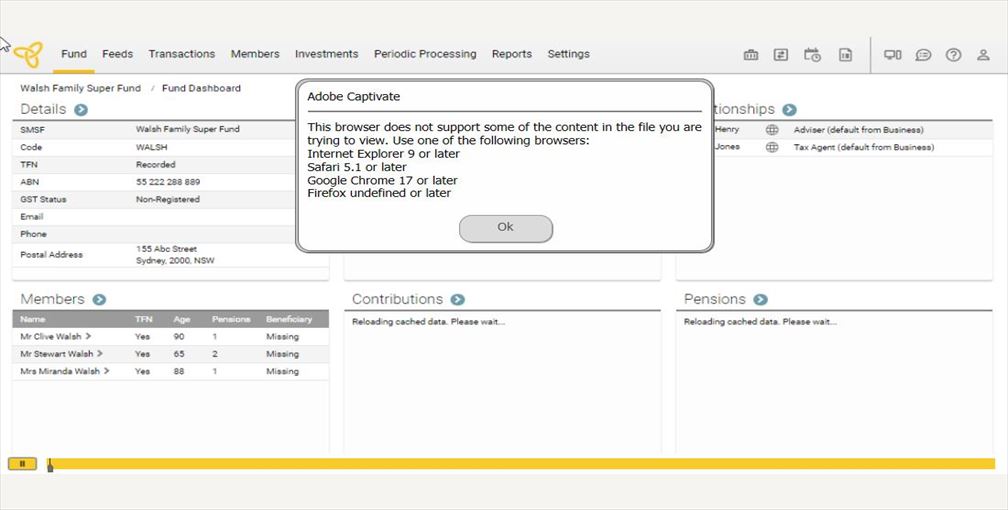Click the Beneficiary column header

tap(289, 319)
